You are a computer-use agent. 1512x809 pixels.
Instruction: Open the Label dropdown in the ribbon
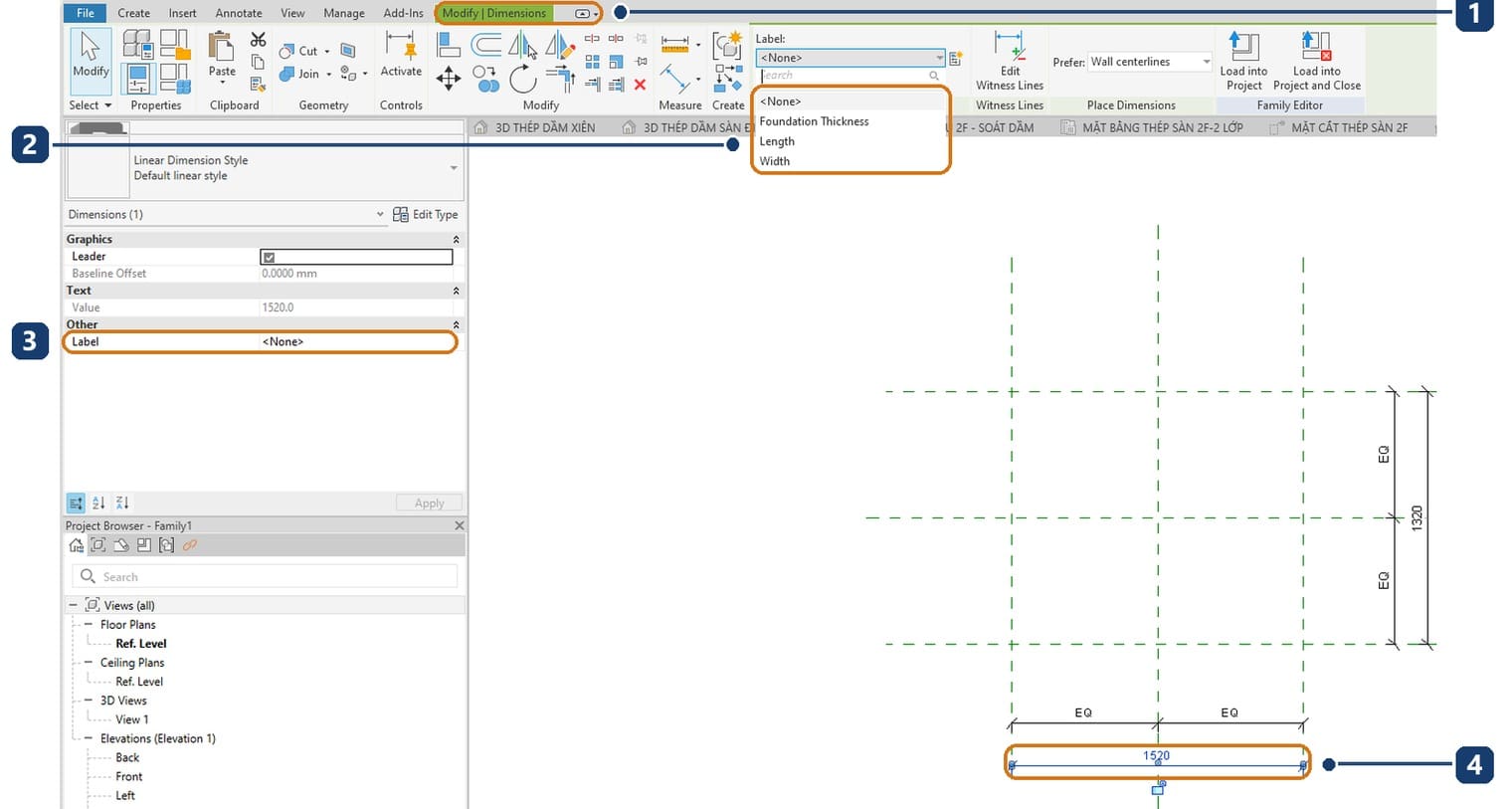pos(850,58)
